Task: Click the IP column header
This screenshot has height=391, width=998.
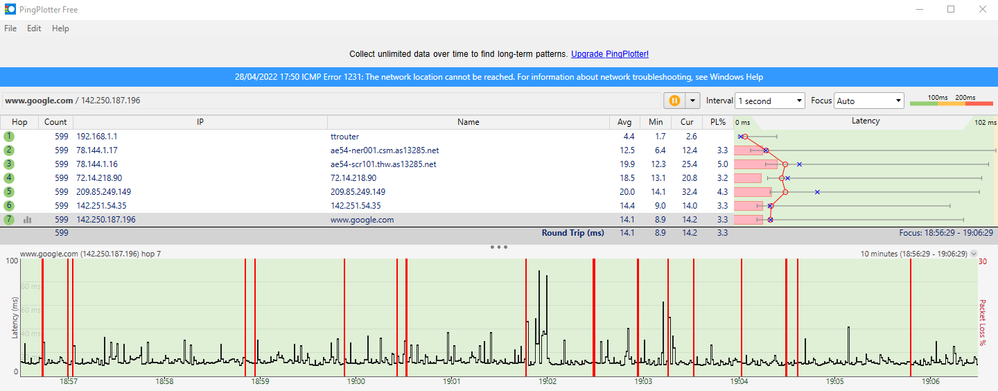Action: pyautogui.click(x=200, y=122)
